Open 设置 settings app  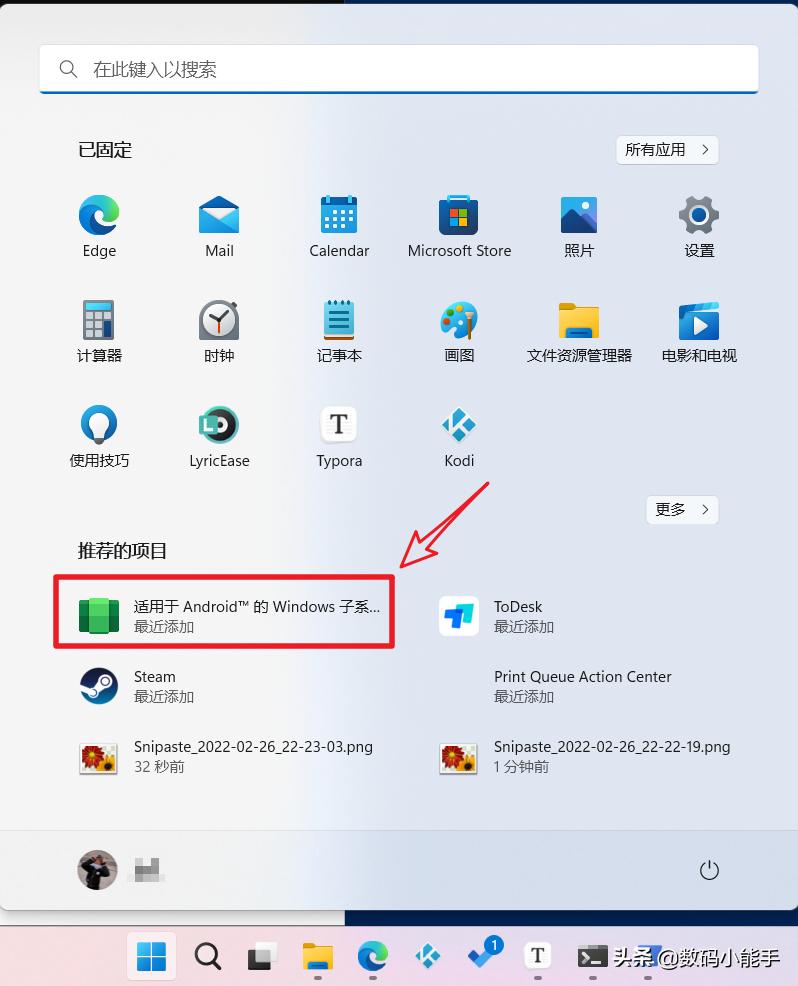(699, 227)
